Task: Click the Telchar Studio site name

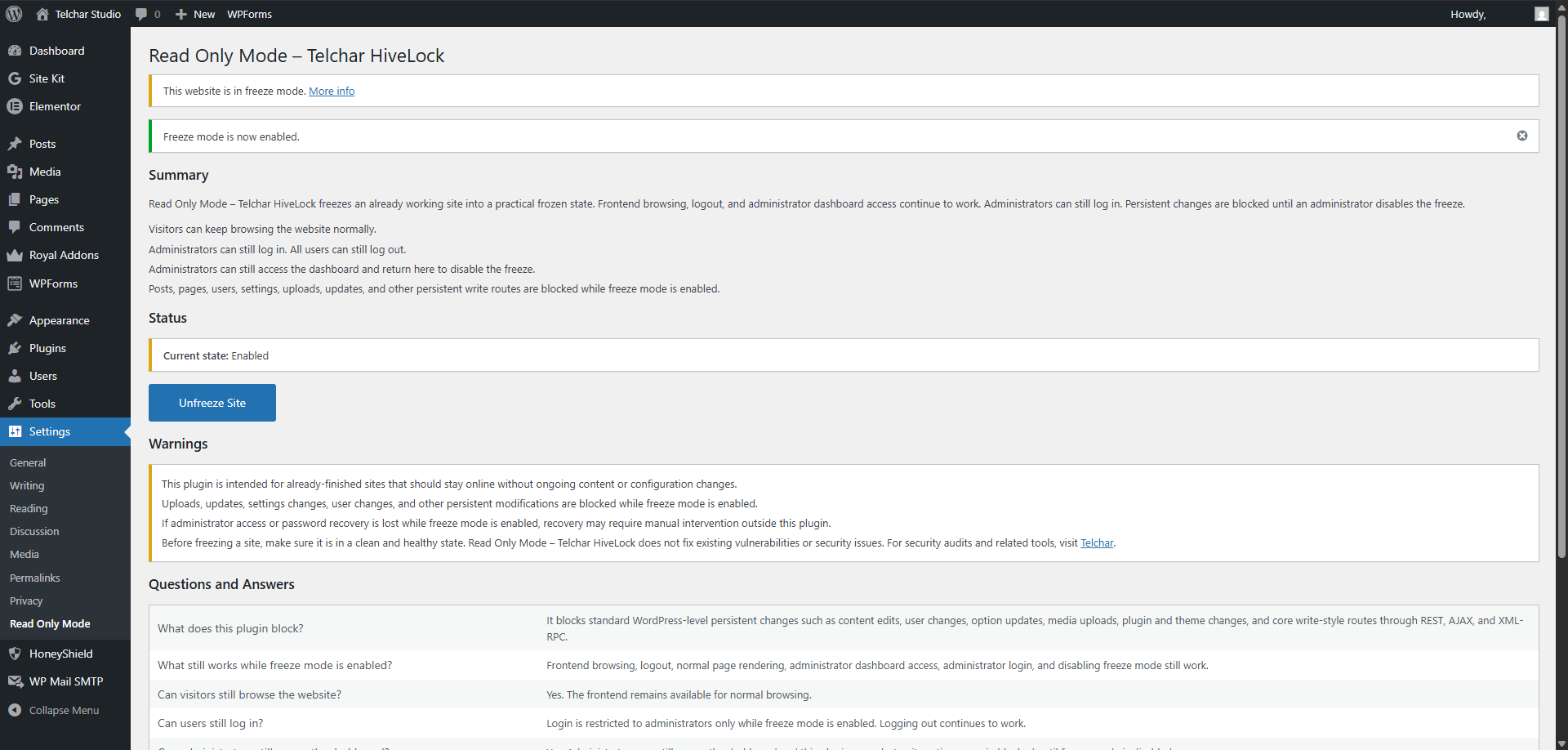Action: point(88,14)
